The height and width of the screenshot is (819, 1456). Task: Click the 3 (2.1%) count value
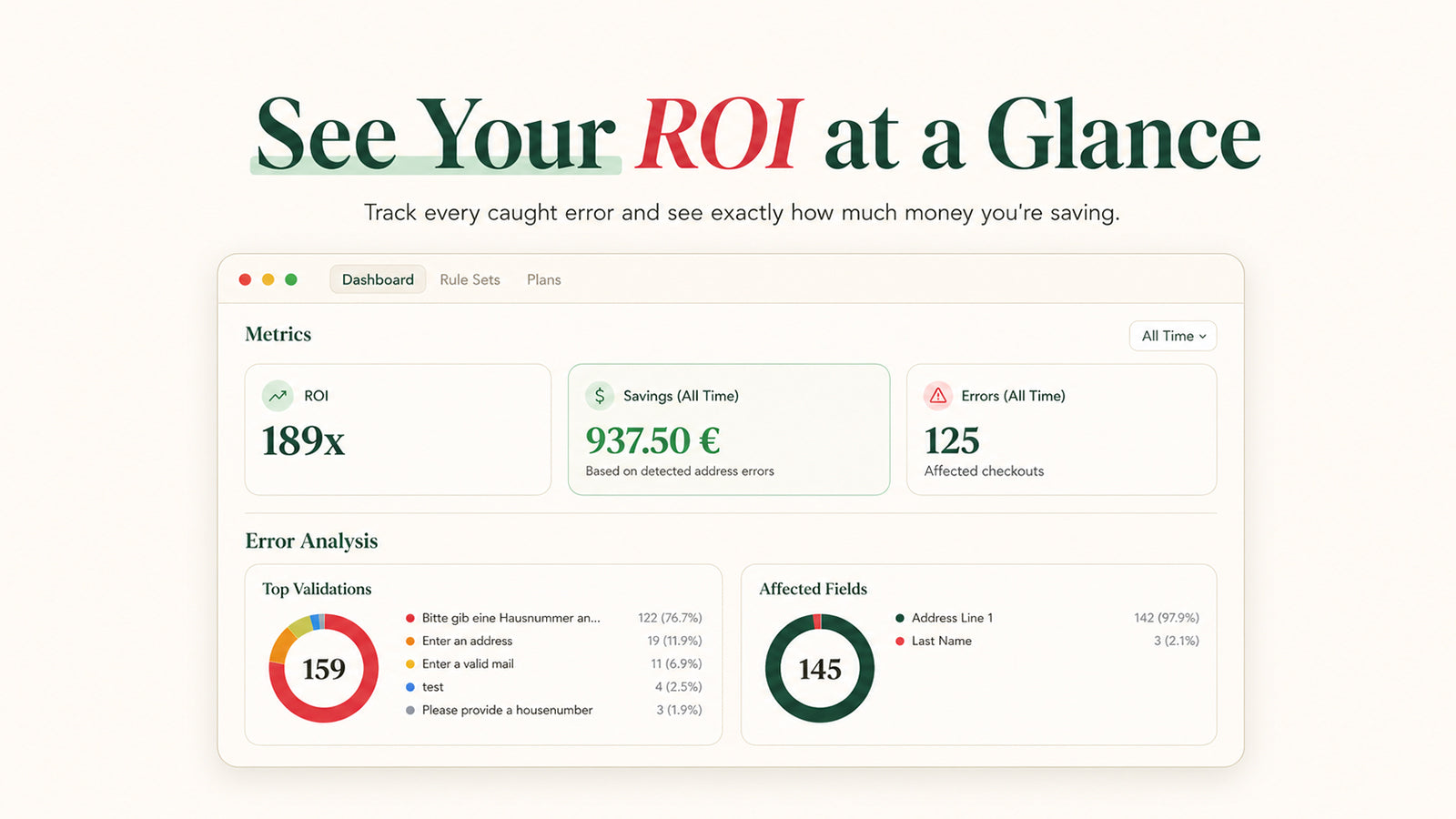pos(1176,641)
